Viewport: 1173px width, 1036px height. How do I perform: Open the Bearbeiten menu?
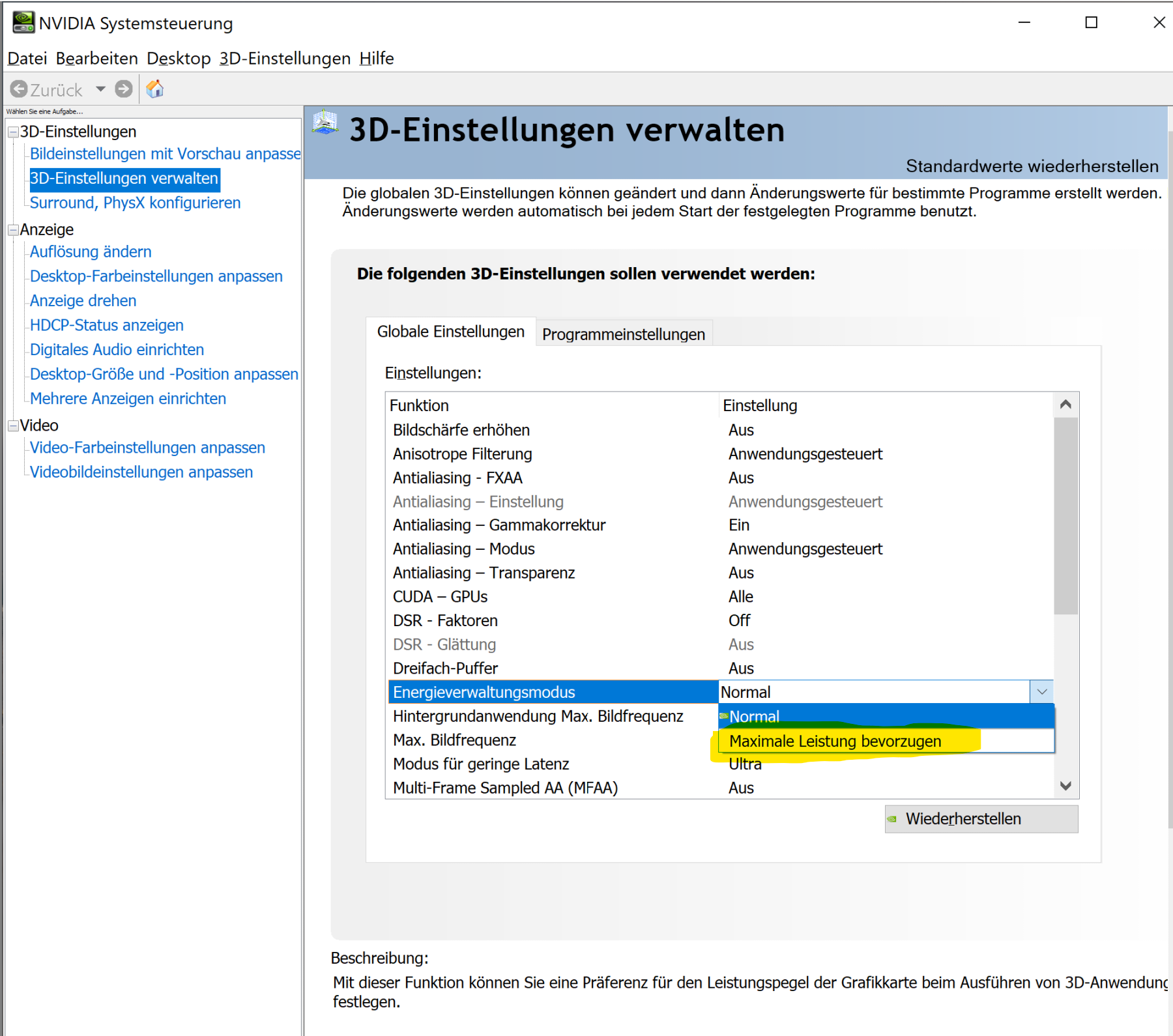[97, 59]
